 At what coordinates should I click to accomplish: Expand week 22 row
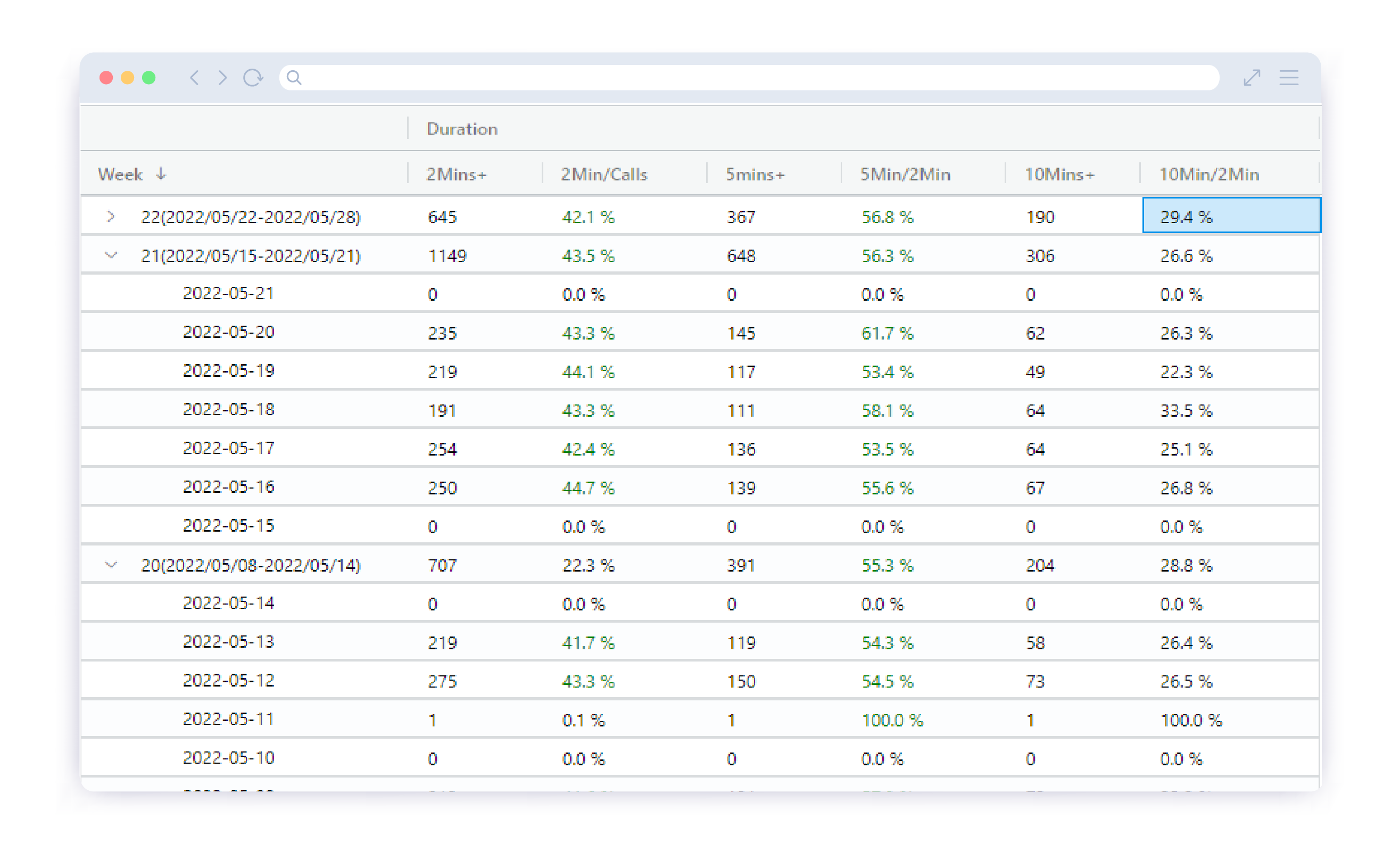[x=111, y=217]
